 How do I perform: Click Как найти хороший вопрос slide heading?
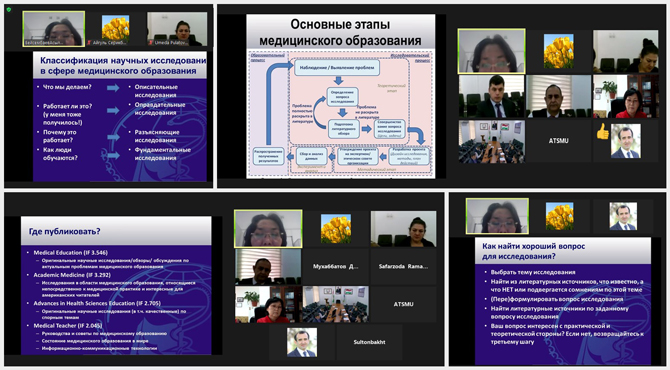click(x=533, y=251)
